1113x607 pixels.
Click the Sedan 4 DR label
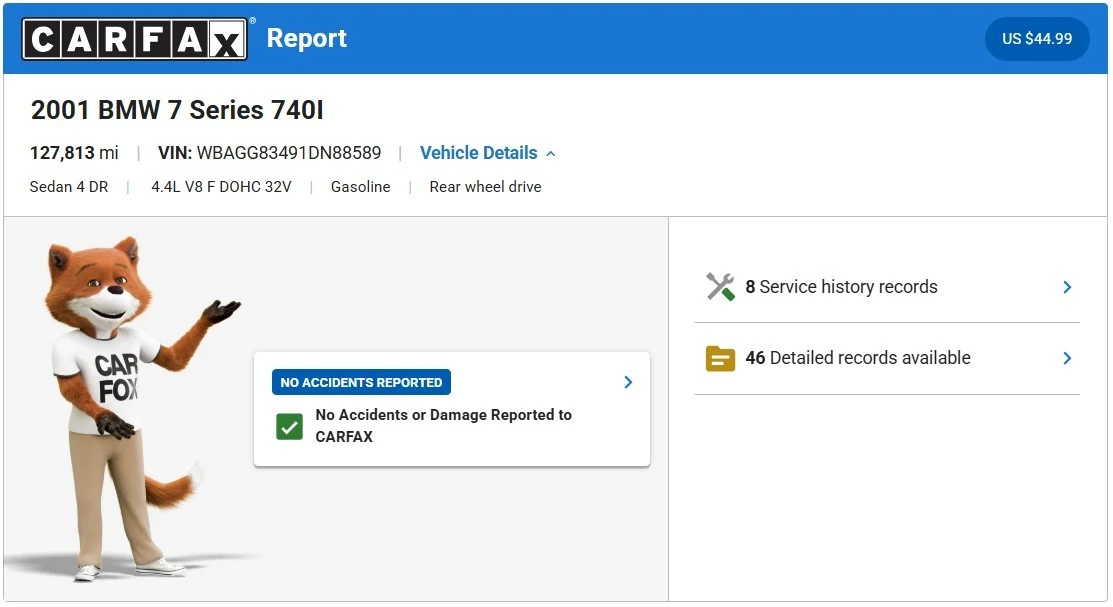tap(69, 187)
